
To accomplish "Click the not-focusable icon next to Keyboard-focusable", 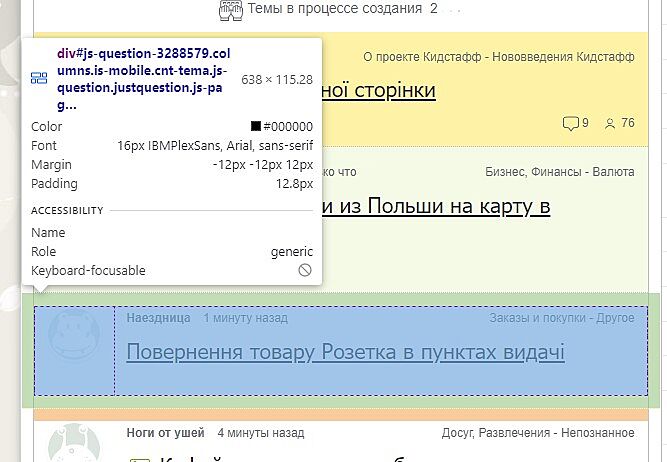I will point(305,271).
